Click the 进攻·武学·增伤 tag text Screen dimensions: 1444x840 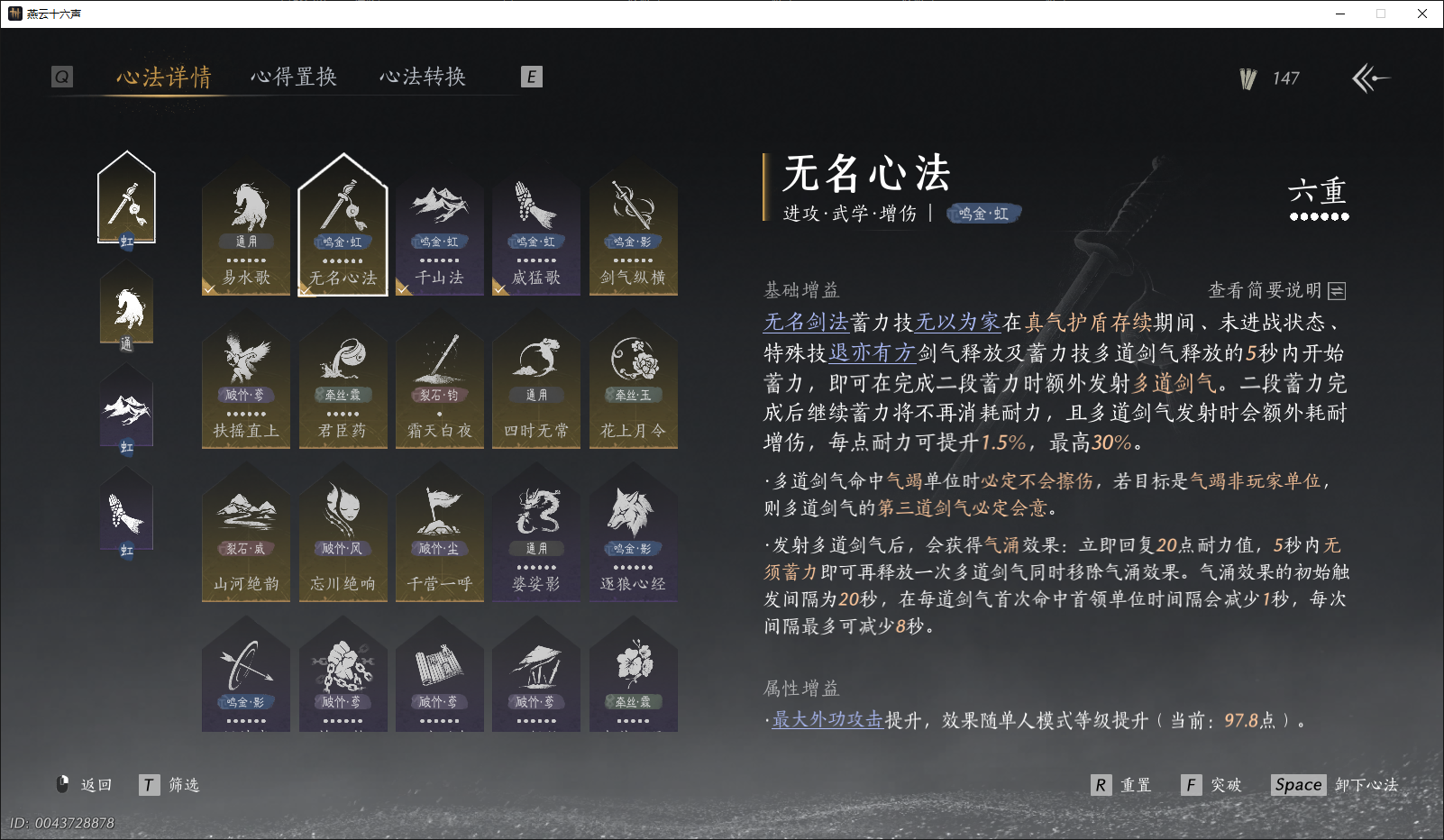(849, 214)
